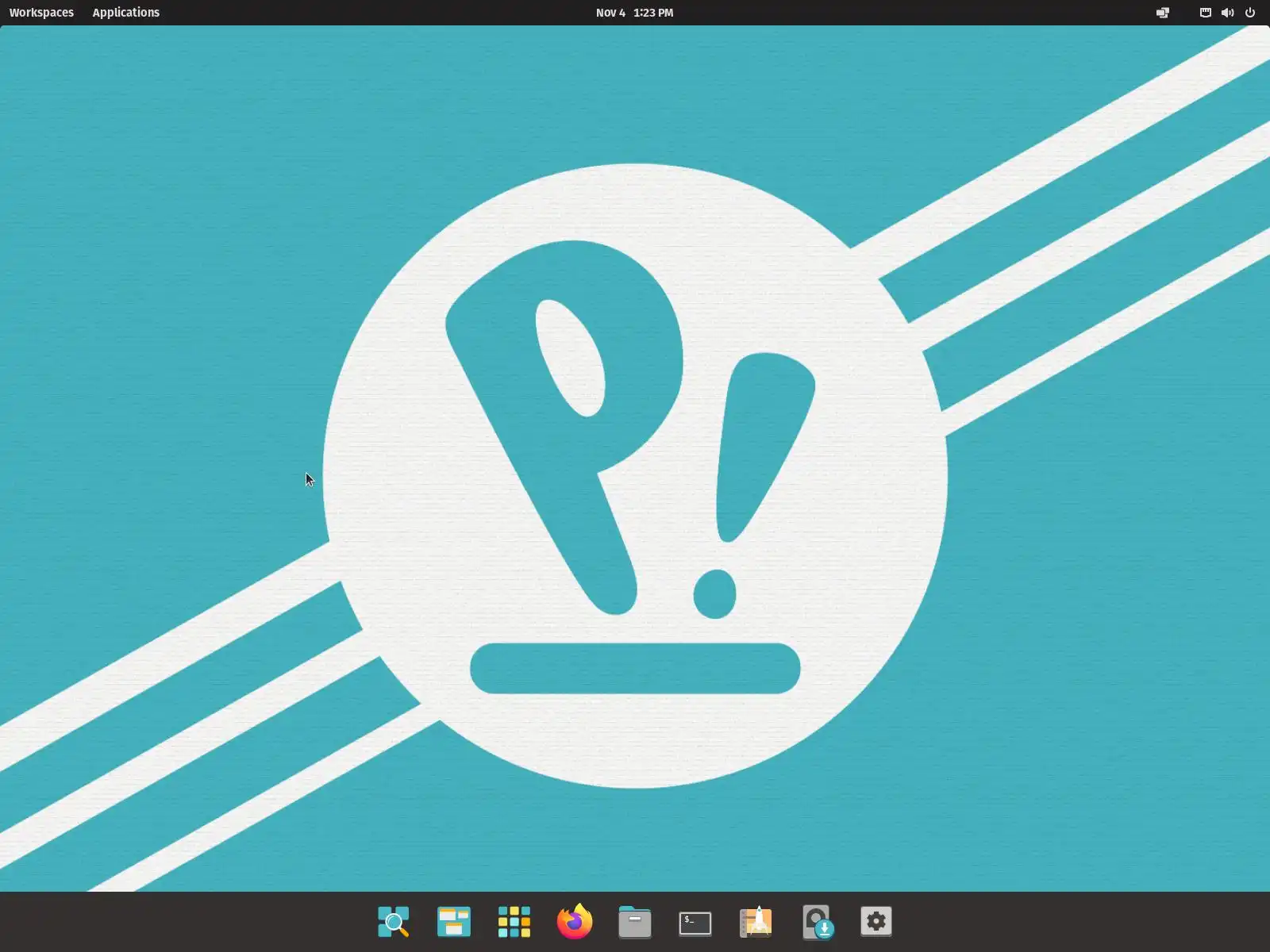The height and width of the screenshot is (952, 1270).
Task: Open the Files manager icon
Action: pyautogui.click(x=635, y=922)
